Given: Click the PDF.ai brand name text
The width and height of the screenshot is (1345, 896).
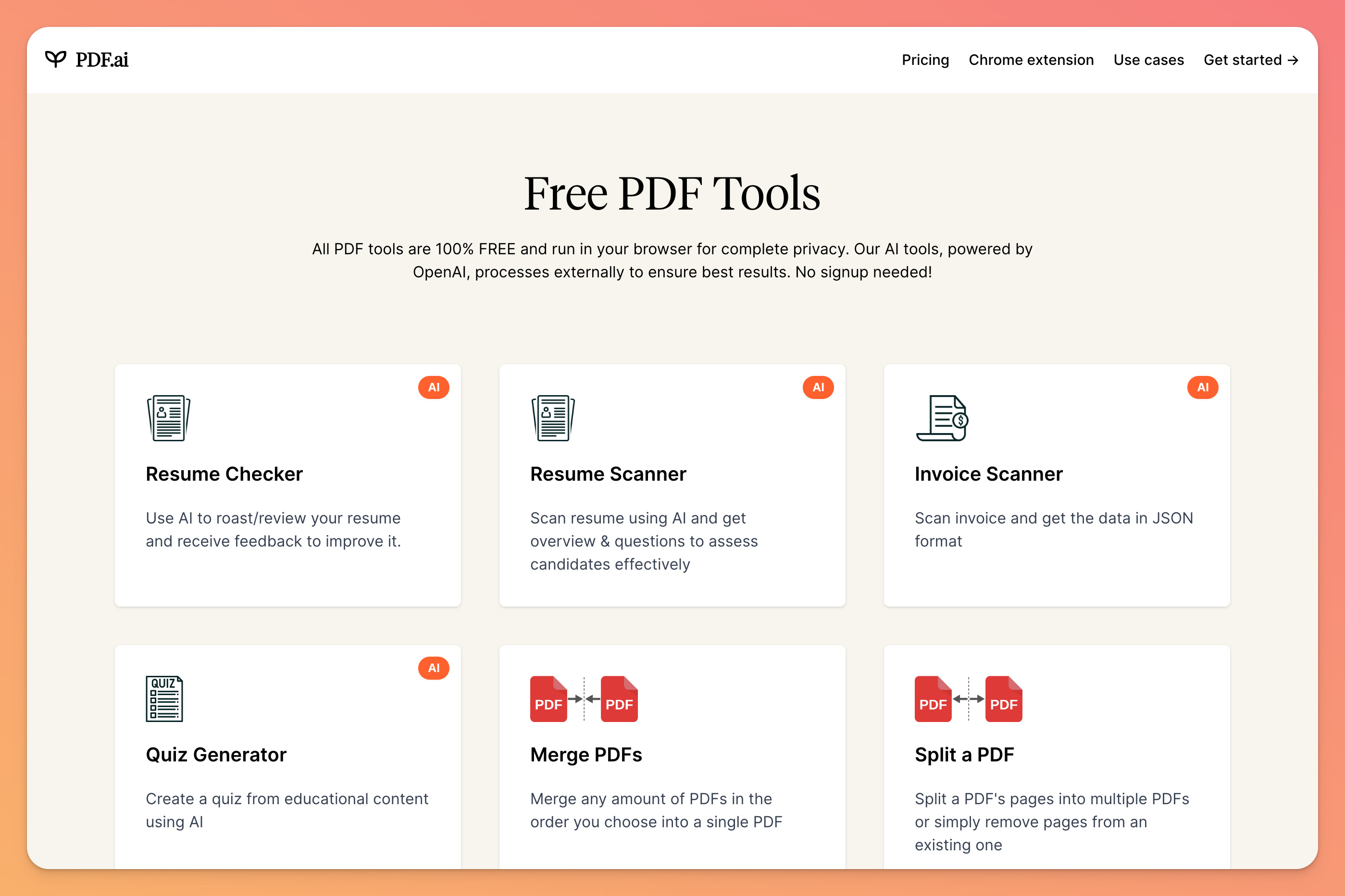Looking at the screenshot, I should point(102,60).
